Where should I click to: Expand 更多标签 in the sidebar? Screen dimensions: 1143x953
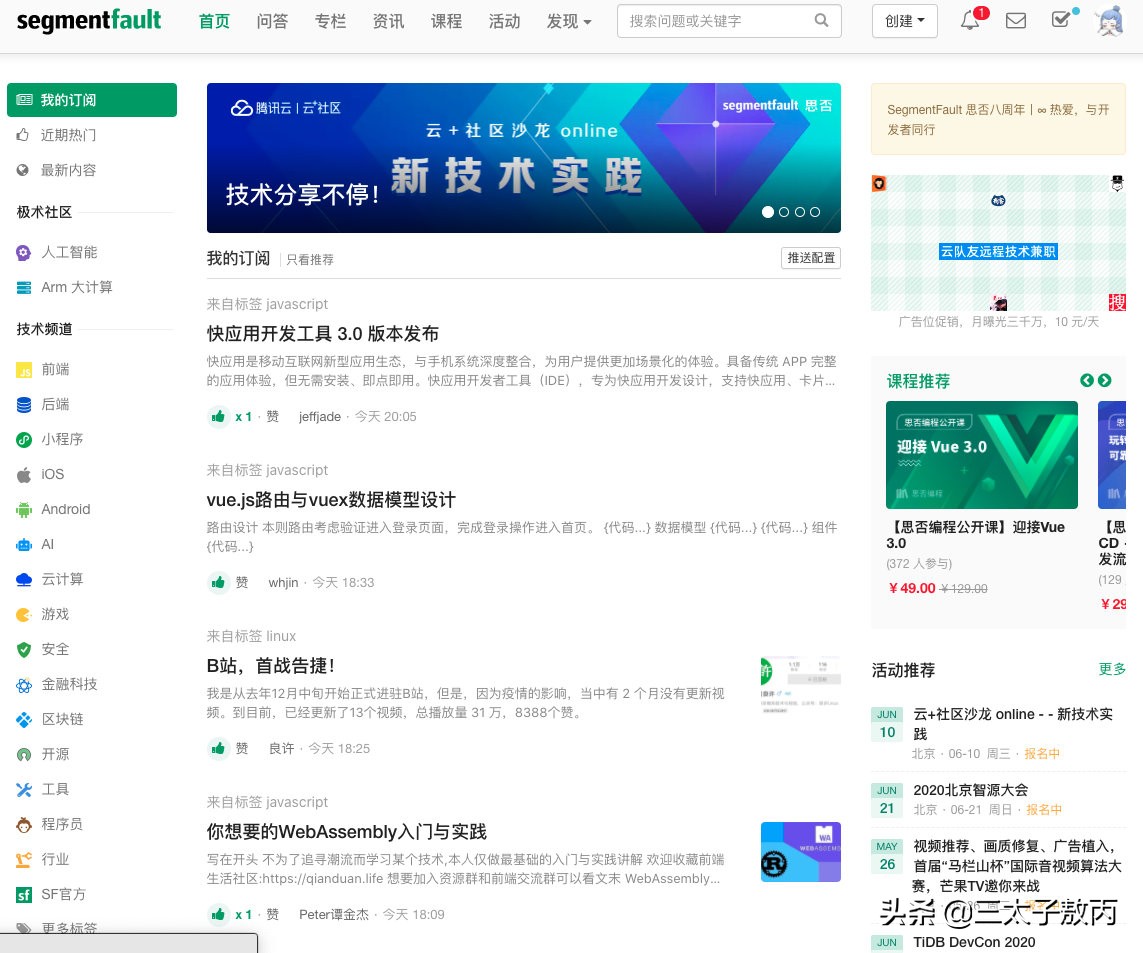pos(70,929)
